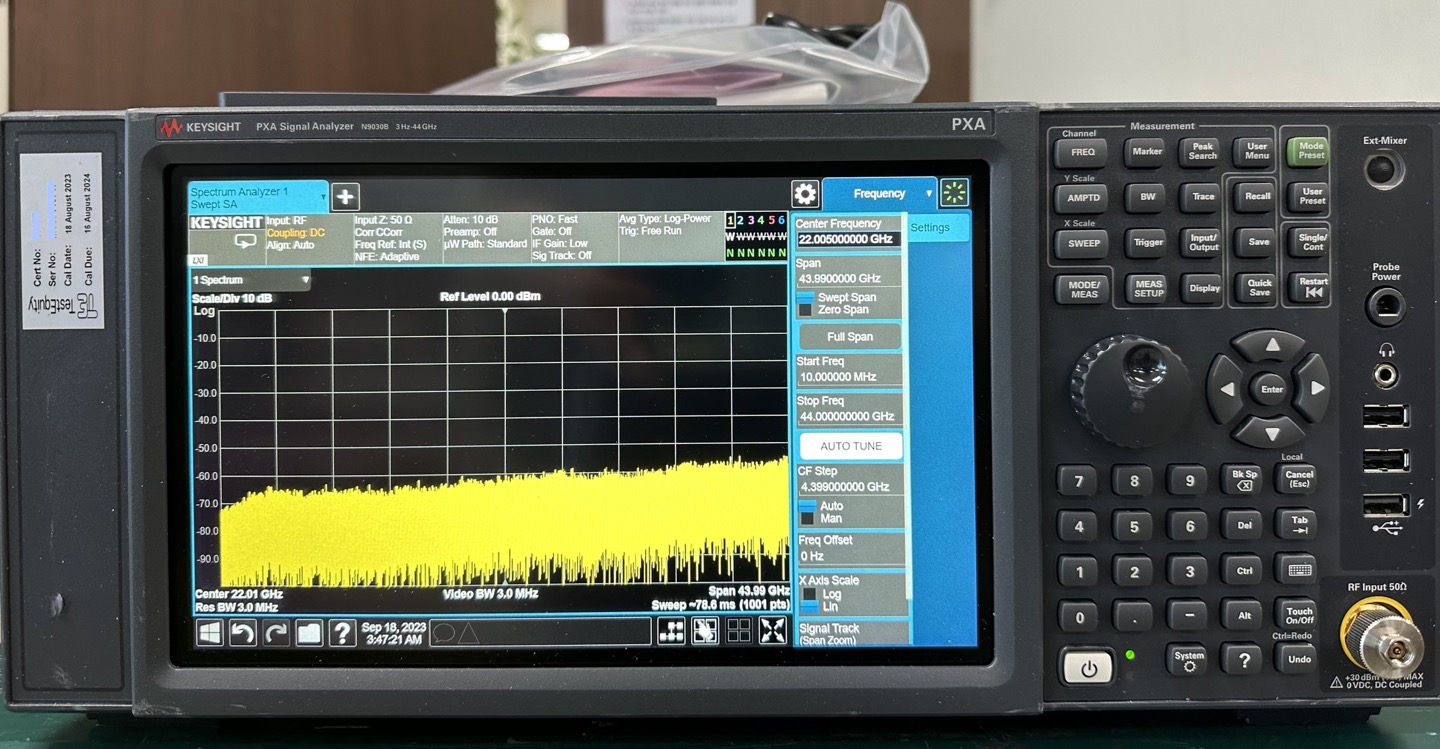Open the Windows start icon on screen
Image resolution: width=1440 pixels, height=749 pixels.
click(x=210, y=632)
